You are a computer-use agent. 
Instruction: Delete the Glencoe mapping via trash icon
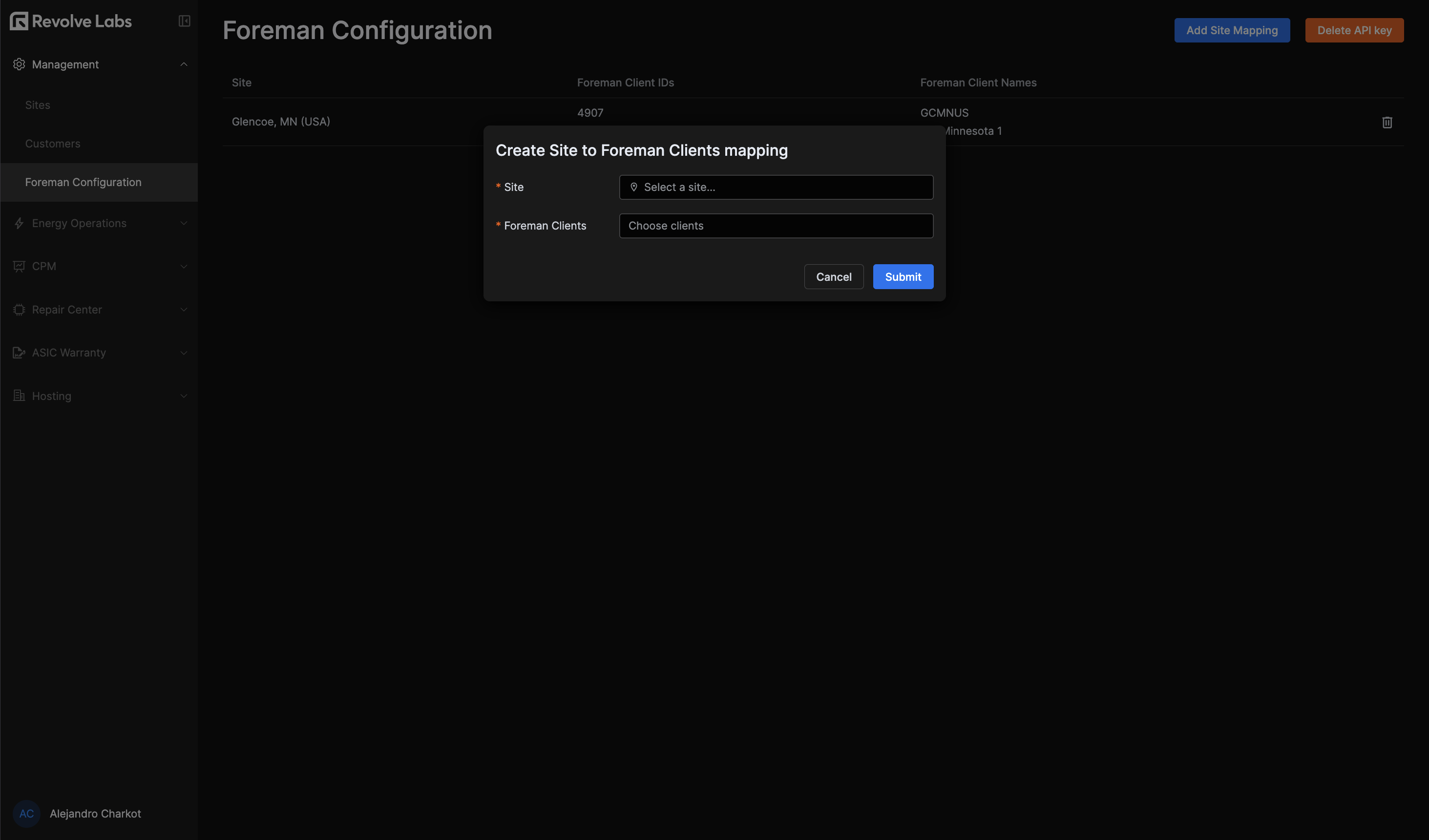(x=1387, y=122)
